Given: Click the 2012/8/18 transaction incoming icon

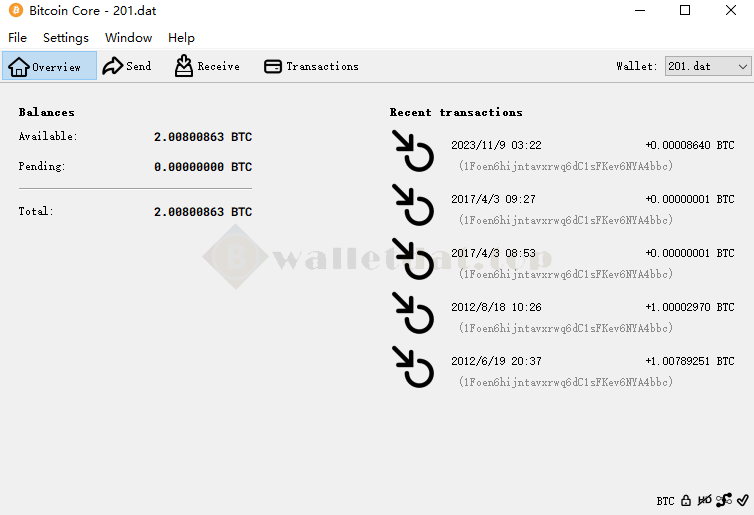Looking at the screenshot, I should (x=413, y=313).
